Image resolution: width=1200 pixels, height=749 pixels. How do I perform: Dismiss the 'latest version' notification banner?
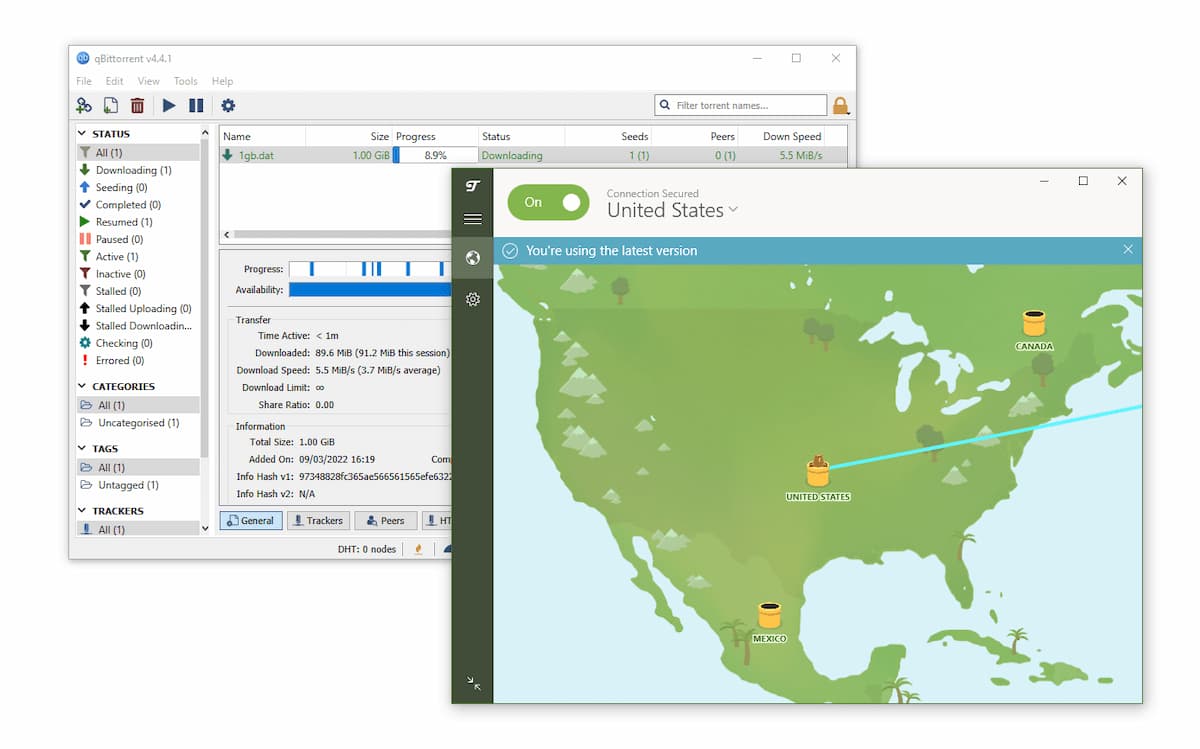[x=1128, y=250]
